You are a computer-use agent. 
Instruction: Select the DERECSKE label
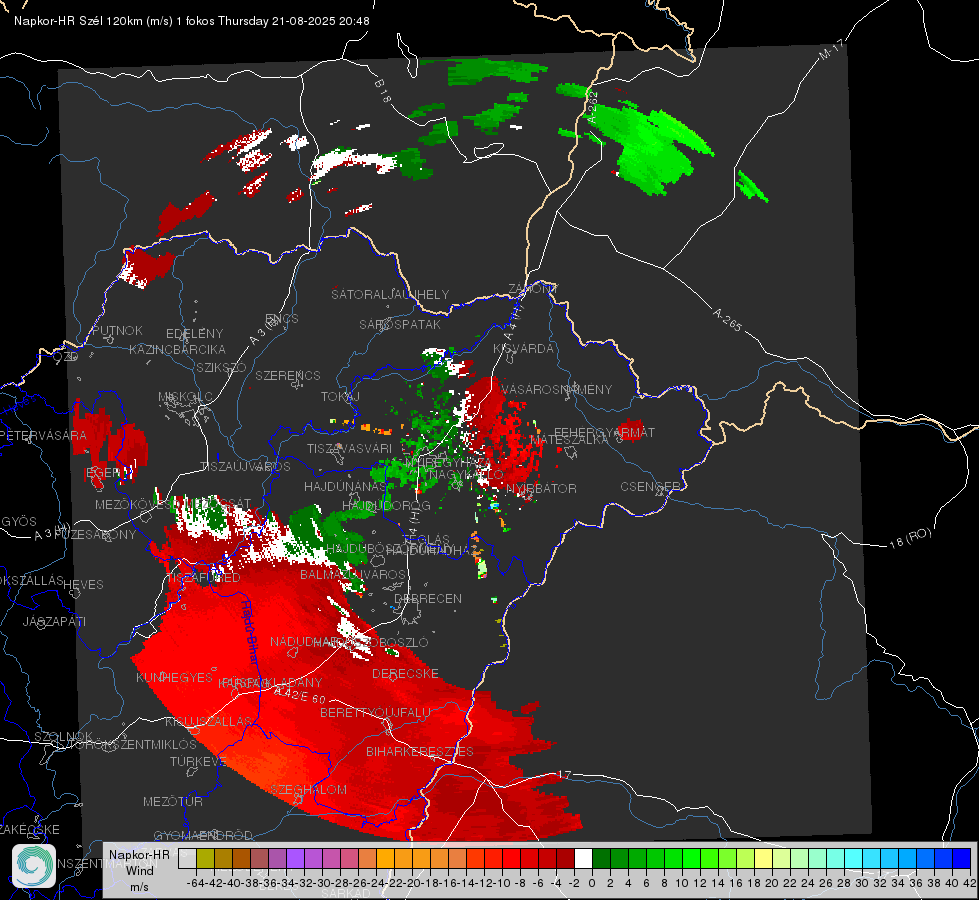(405, 674)
